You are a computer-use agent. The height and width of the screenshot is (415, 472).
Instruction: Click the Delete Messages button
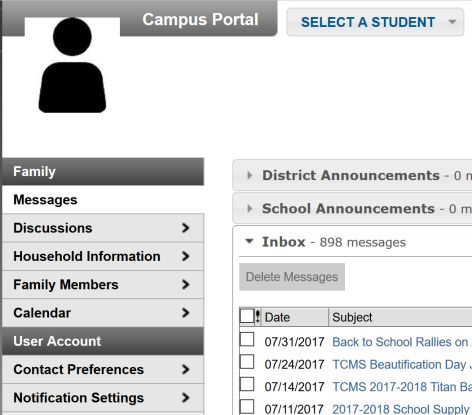point(292,277)
